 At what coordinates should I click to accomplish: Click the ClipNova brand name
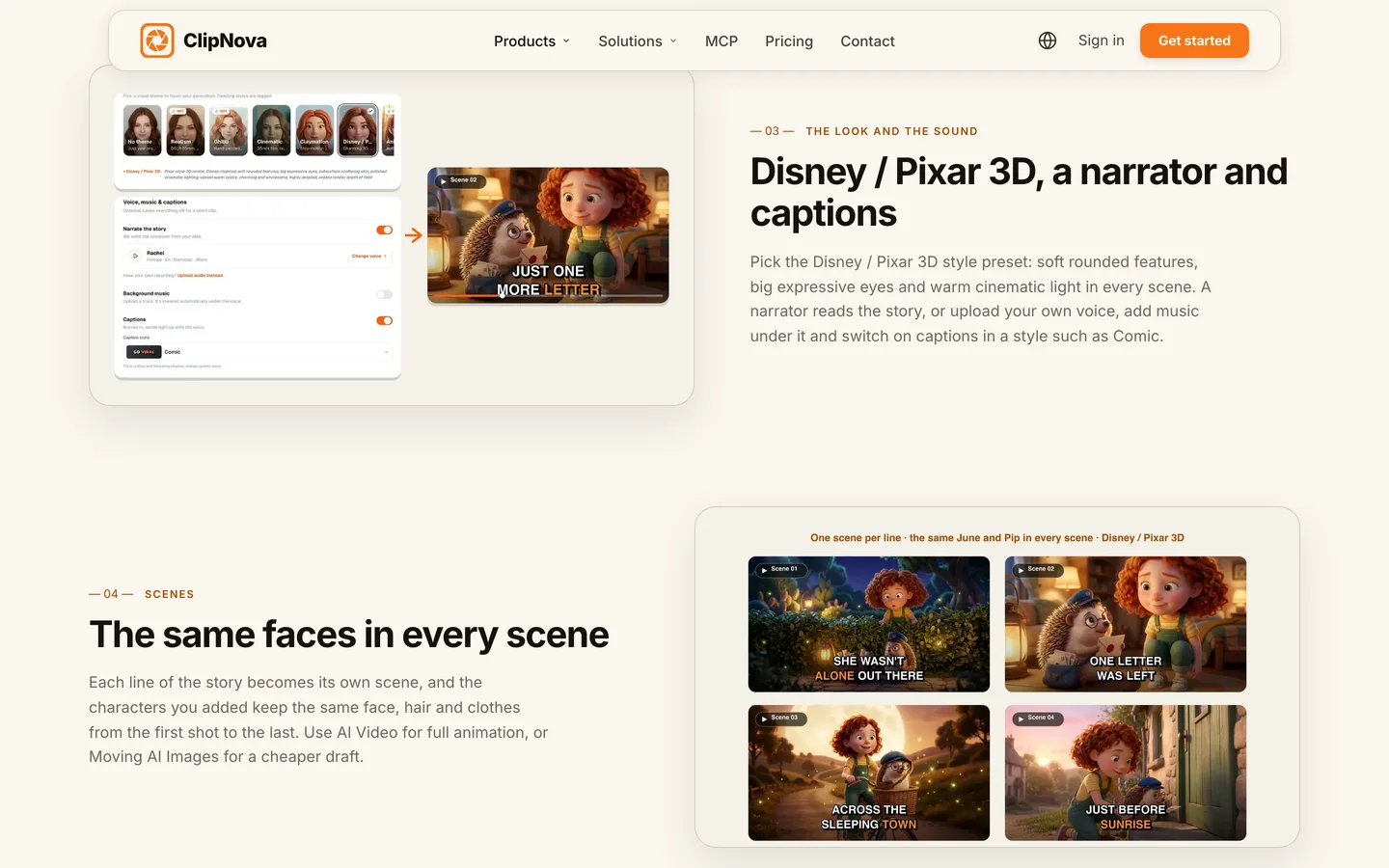coord(225,41)
